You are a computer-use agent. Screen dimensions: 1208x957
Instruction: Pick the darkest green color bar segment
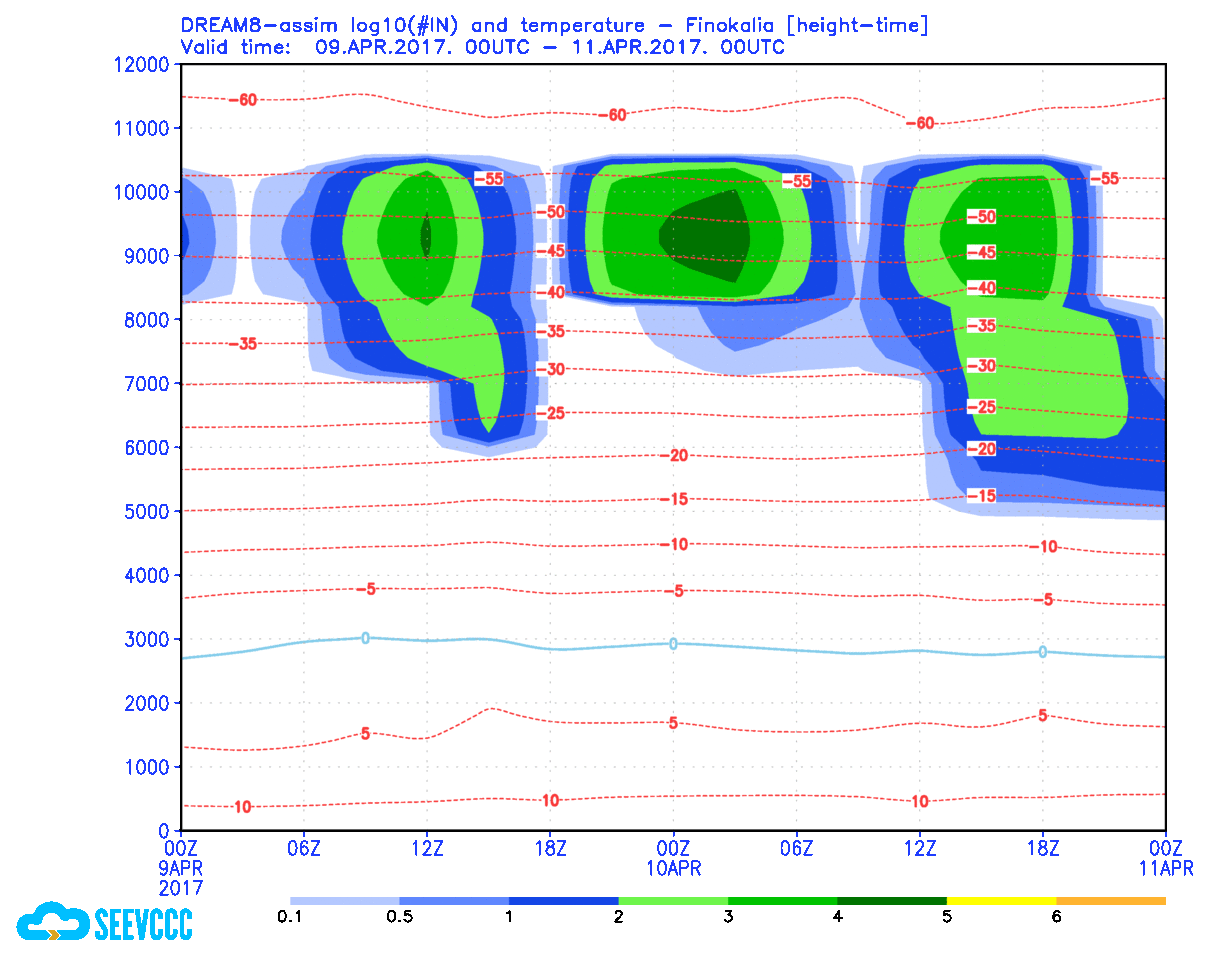click(891, 901)
